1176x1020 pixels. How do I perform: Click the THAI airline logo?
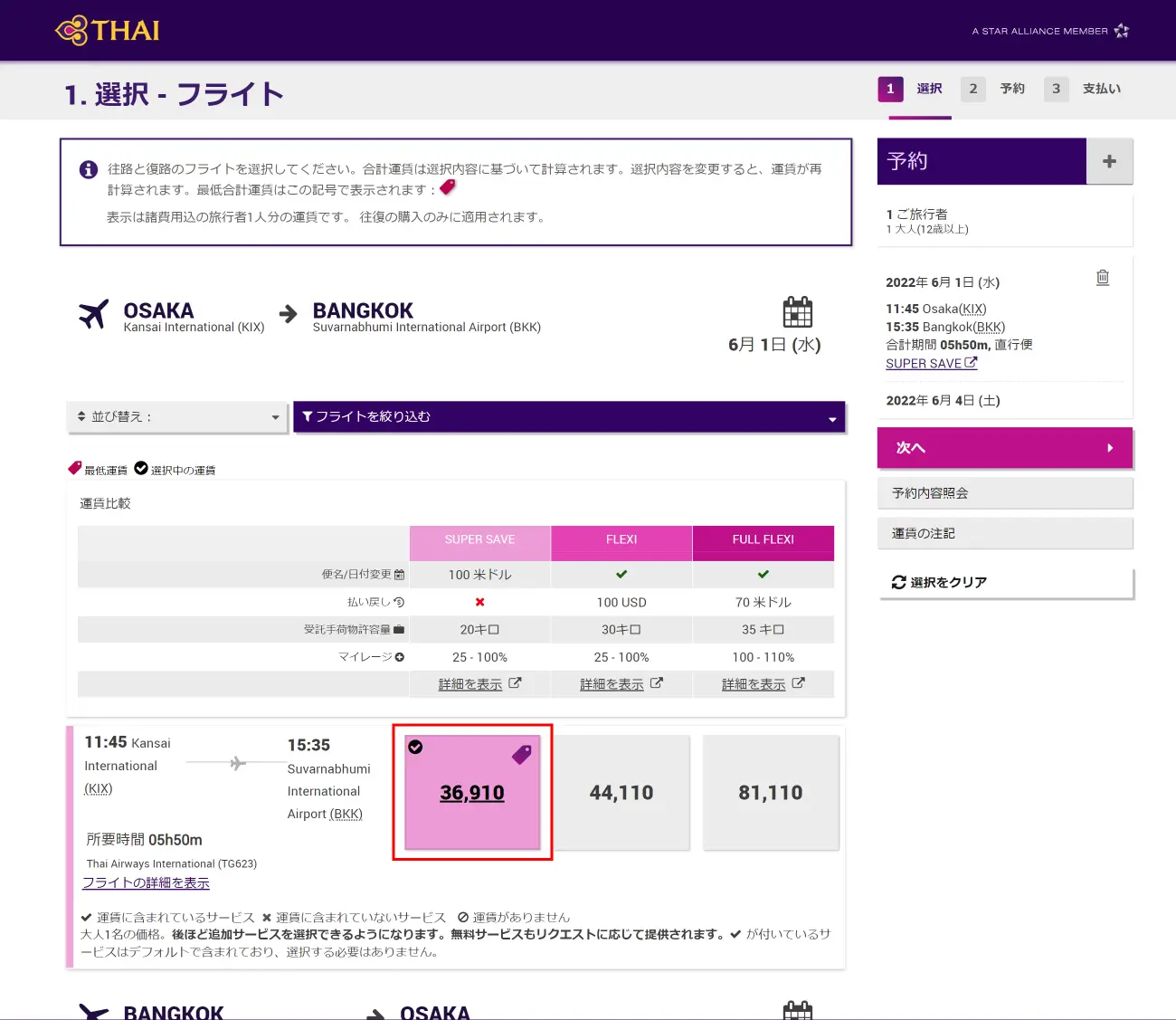click(108, 30)
